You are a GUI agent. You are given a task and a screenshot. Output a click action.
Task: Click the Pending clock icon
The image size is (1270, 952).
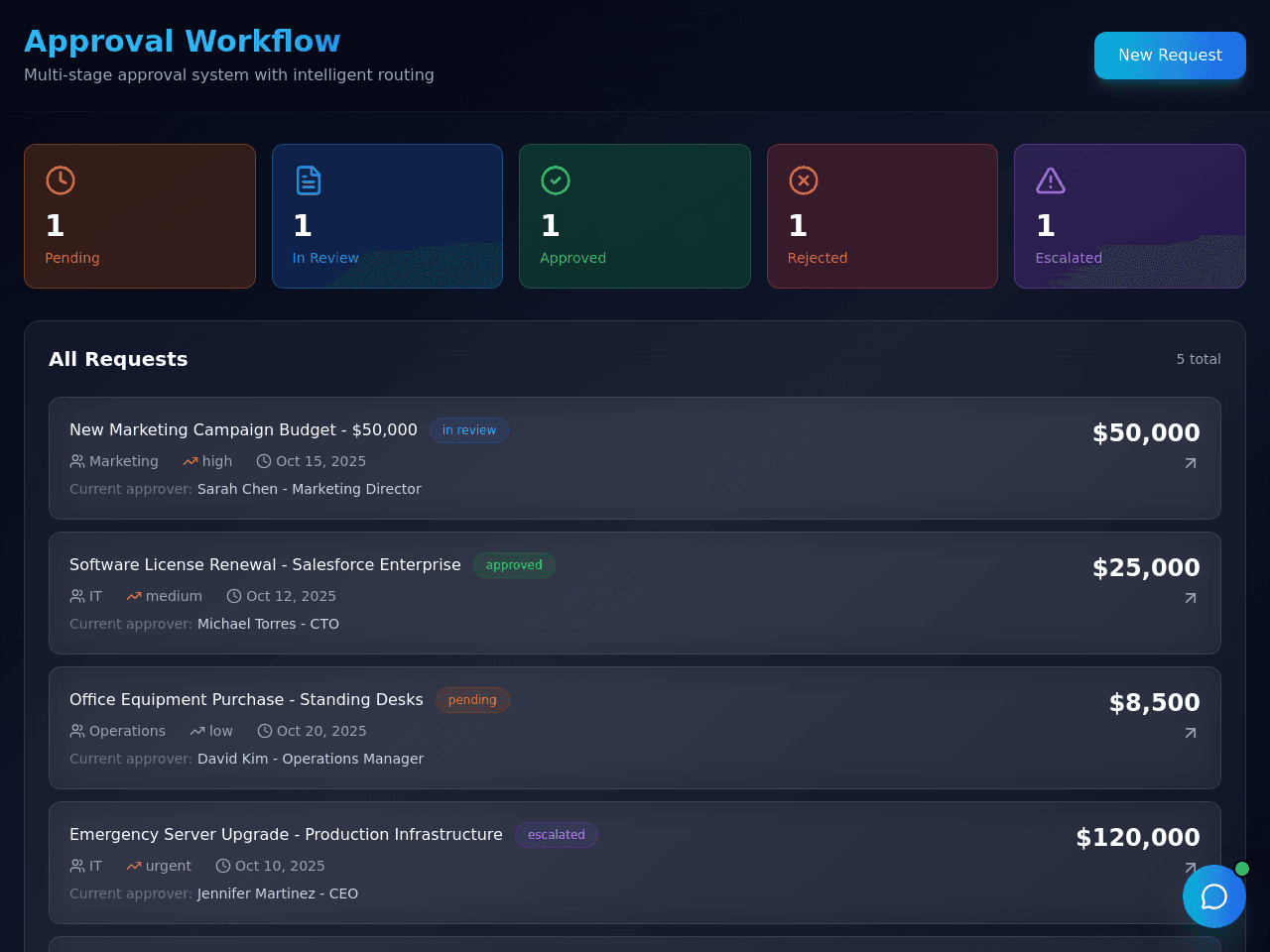tap(61, 180)
